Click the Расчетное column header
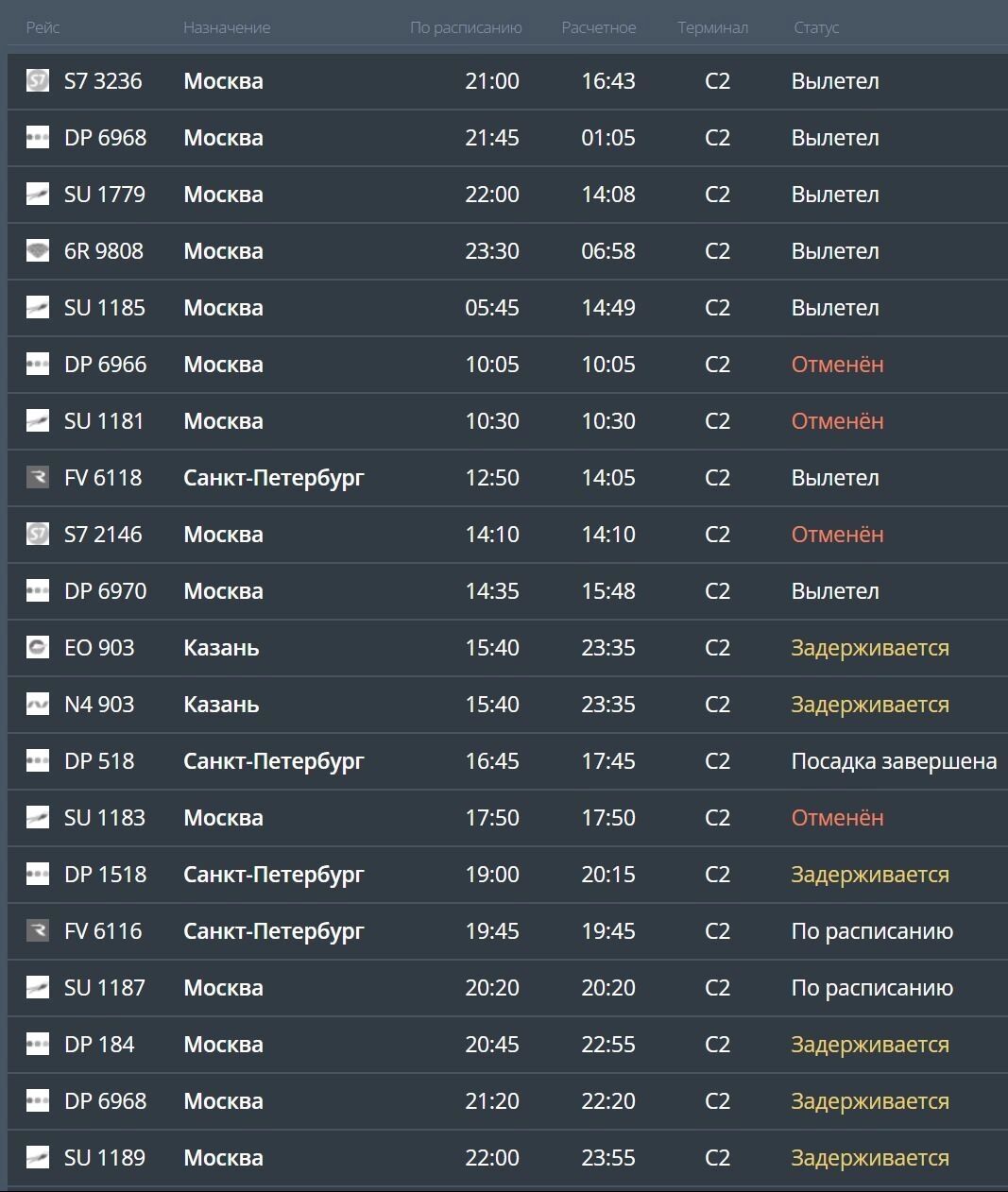 [x=599, y=28]
